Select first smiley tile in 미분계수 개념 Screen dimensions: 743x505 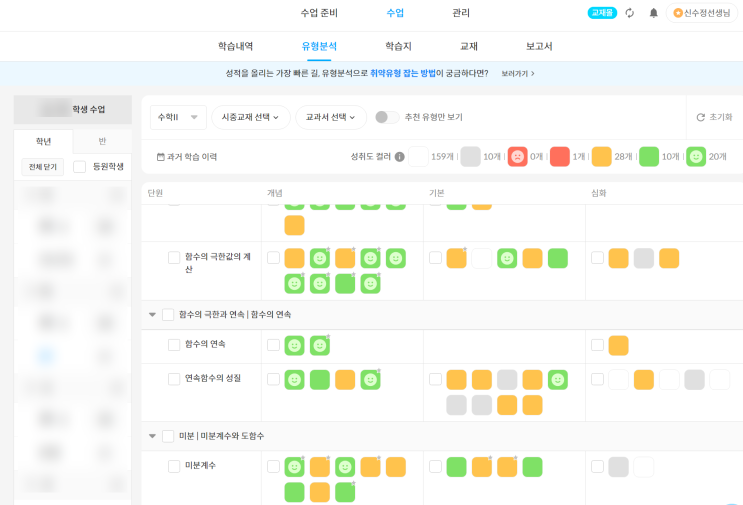click(x=294, y=467)
